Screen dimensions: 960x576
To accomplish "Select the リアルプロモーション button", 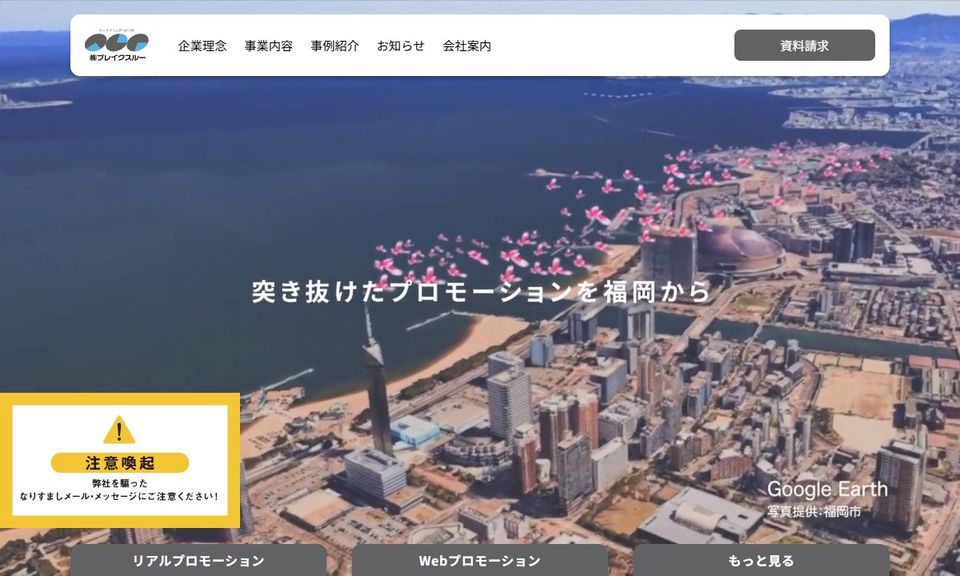I will point(198,560).
